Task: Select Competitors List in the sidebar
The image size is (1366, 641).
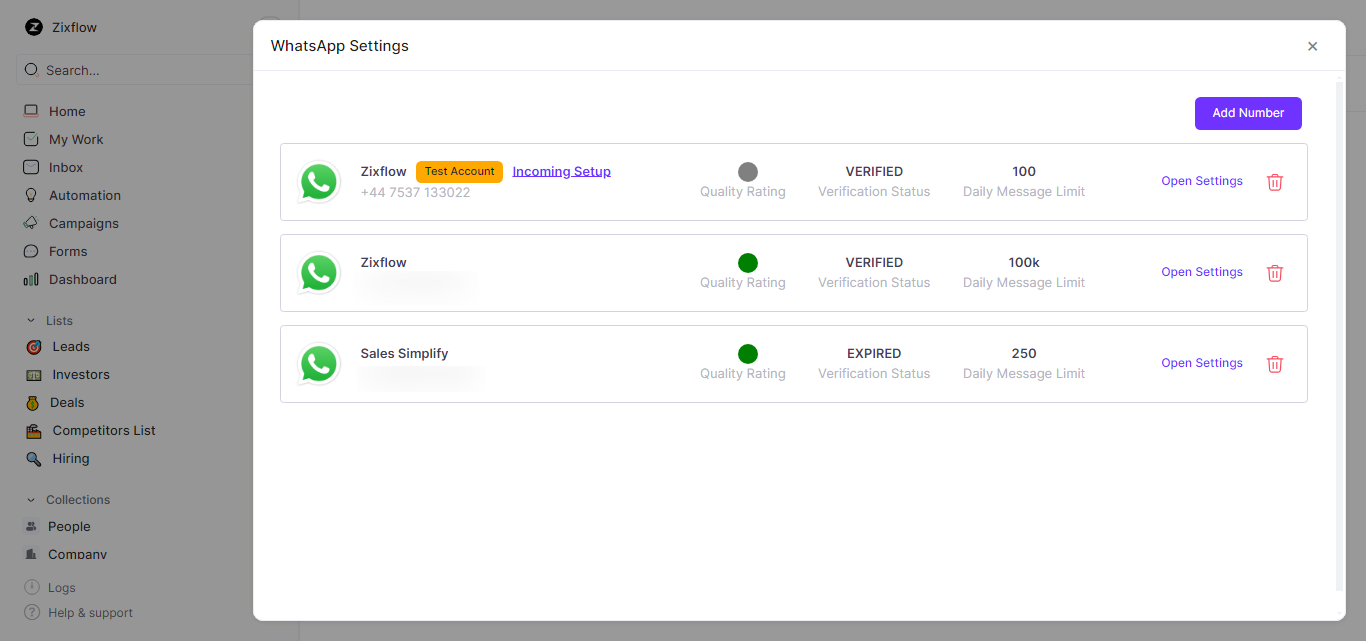Action: pyautogui.click(x=102, y=430)
